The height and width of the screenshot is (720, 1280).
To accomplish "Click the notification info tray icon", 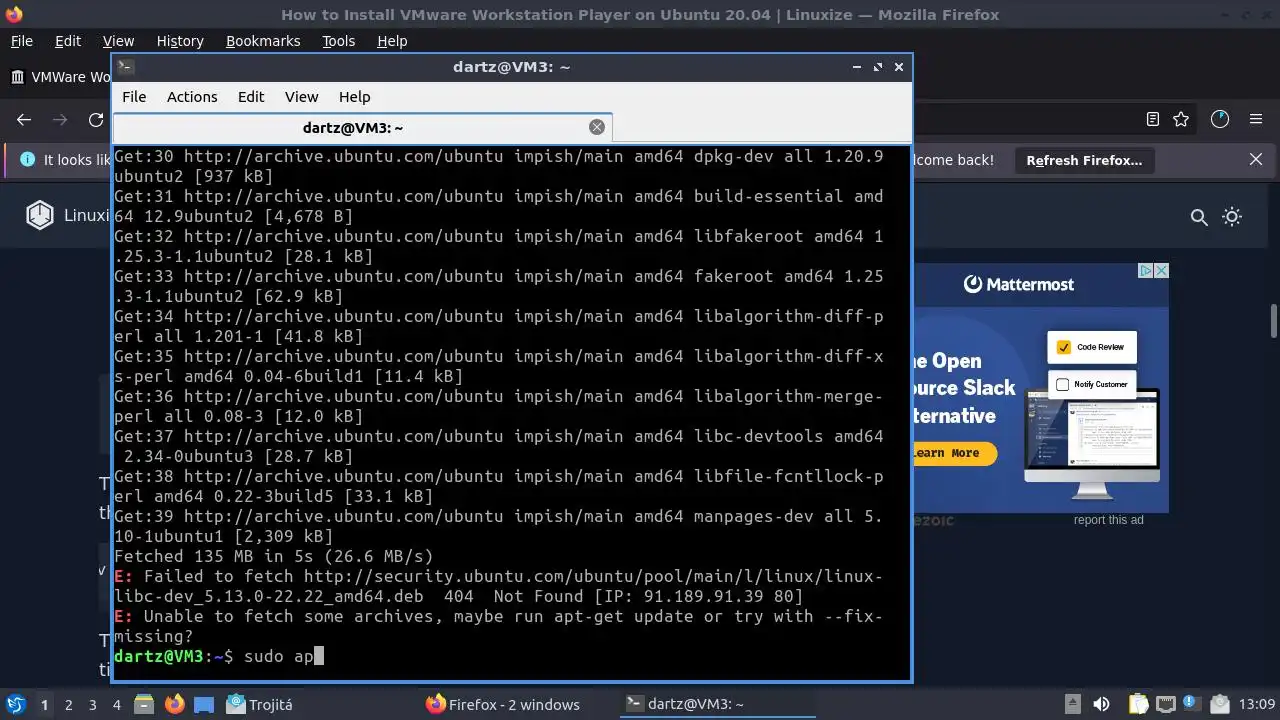I will coord(1190,705).
